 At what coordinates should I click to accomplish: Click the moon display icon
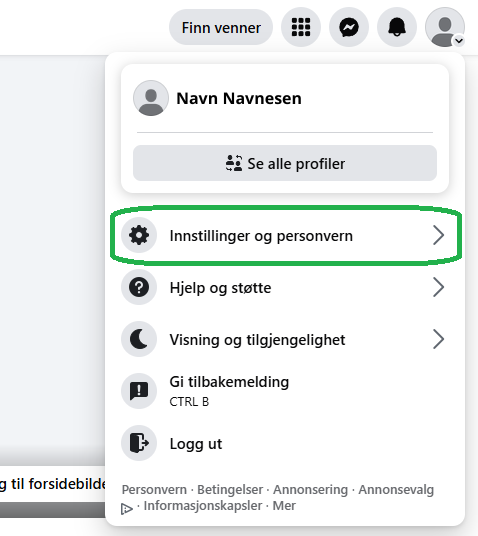[x=139, y=339]
